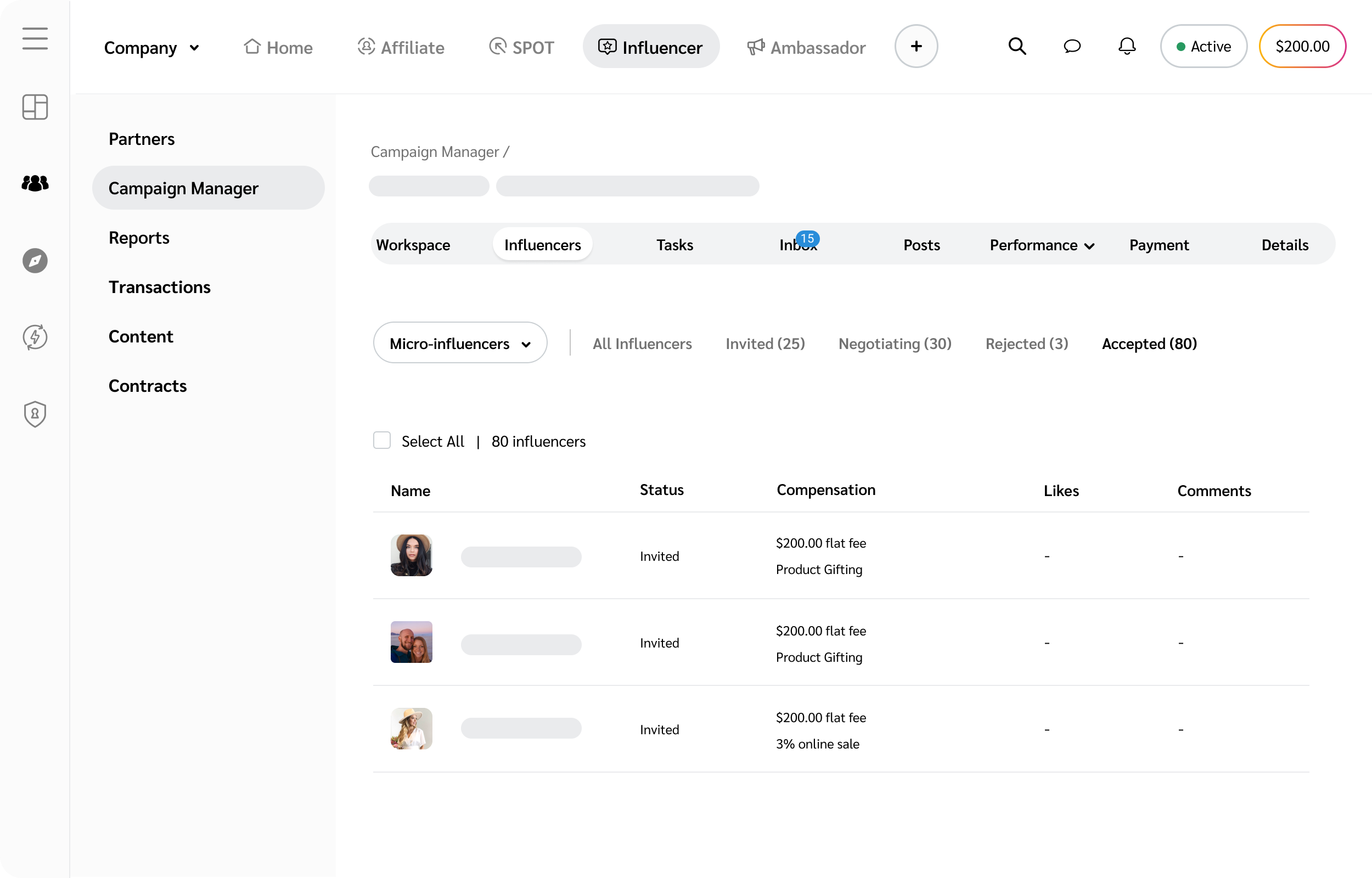This screenshot has height=878, width=1372.
Task: Click the dashboard layout icon in sidebar
Action: pyautogui.click(x=35, y=106)
